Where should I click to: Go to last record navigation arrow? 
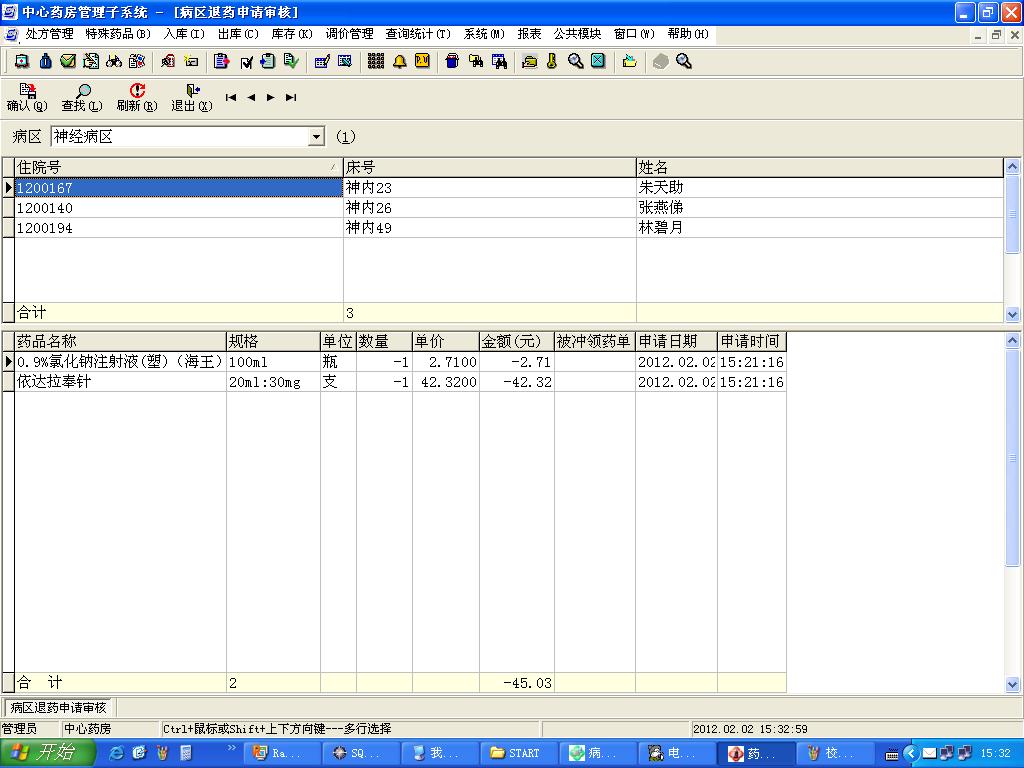(291, 97)
